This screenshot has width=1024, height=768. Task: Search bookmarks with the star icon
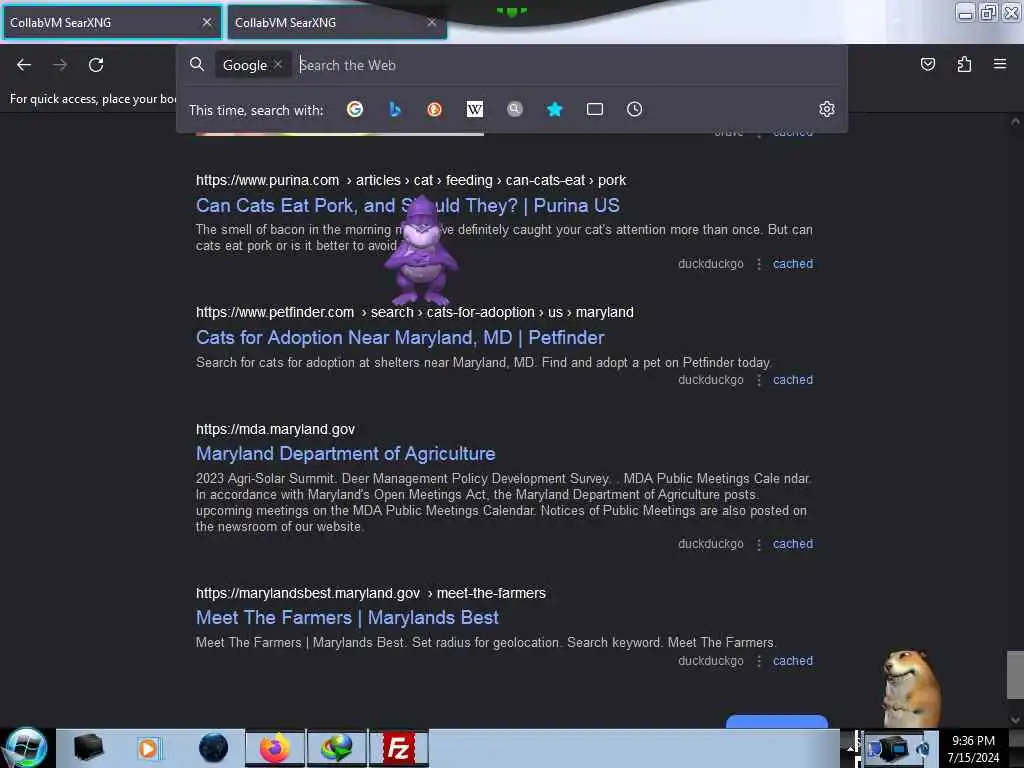(554, 109)
